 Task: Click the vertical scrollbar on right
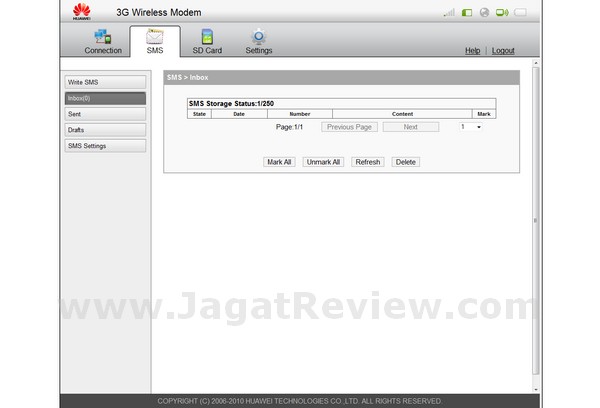pyautogui.click(x=535, y=220)
